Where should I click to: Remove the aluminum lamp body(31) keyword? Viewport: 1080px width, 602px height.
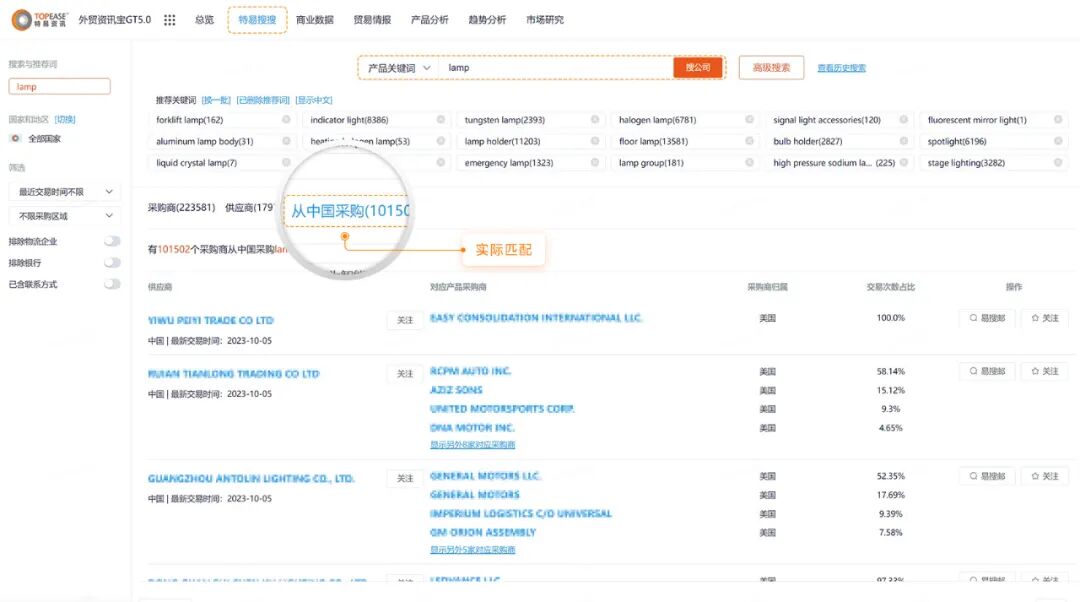[x=286, y=141]
